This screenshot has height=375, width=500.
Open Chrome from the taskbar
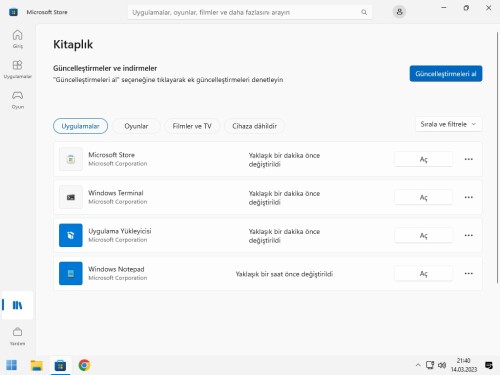coord(84,365)
